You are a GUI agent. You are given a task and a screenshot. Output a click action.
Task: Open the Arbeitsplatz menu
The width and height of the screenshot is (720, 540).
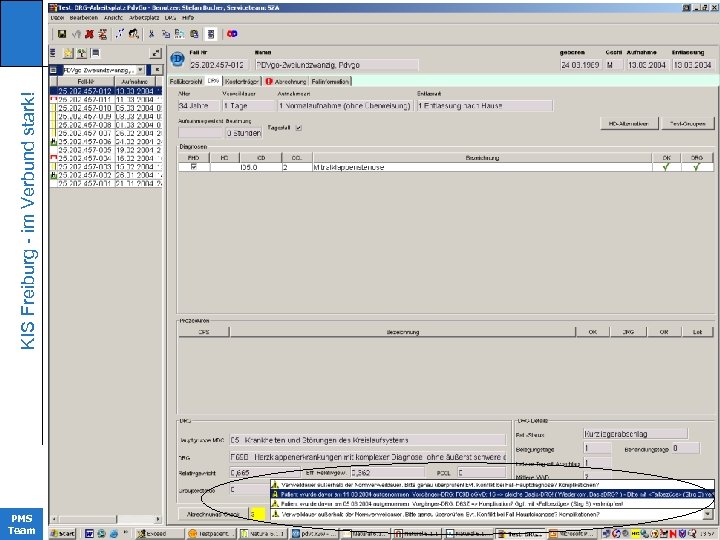(x=144, y=17)
